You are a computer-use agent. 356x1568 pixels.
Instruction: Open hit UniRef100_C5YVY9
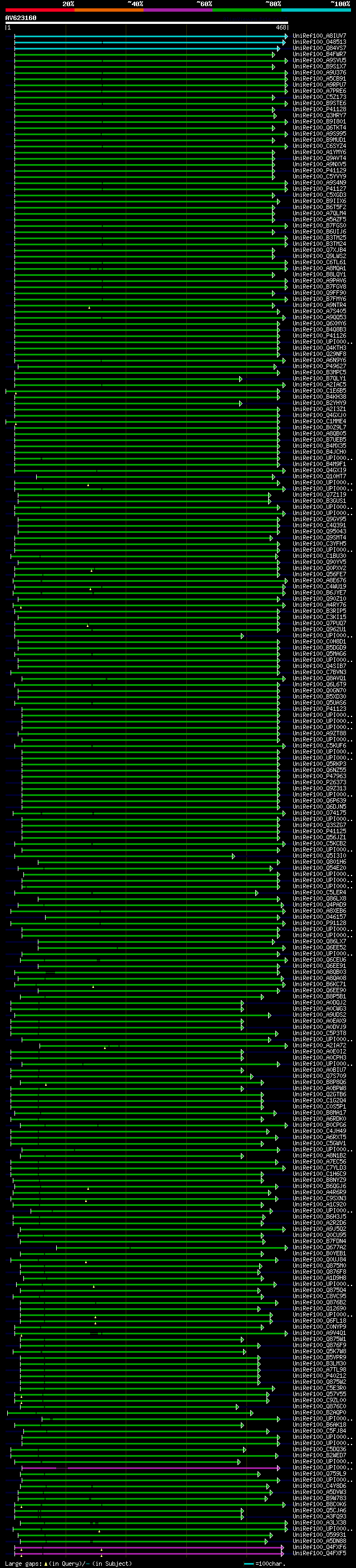pos(319,176)
